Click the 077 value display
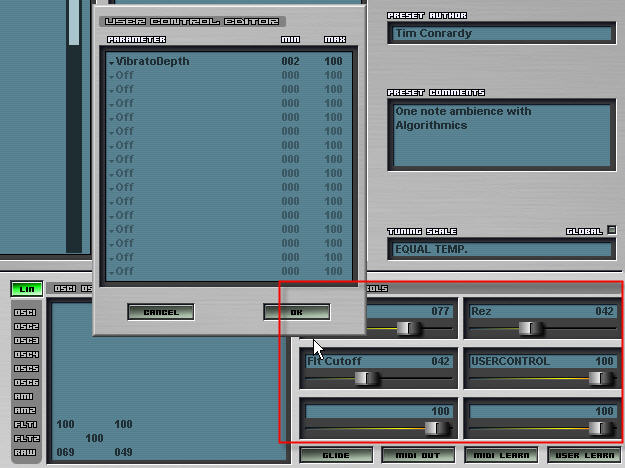 [x=440, y=311]
